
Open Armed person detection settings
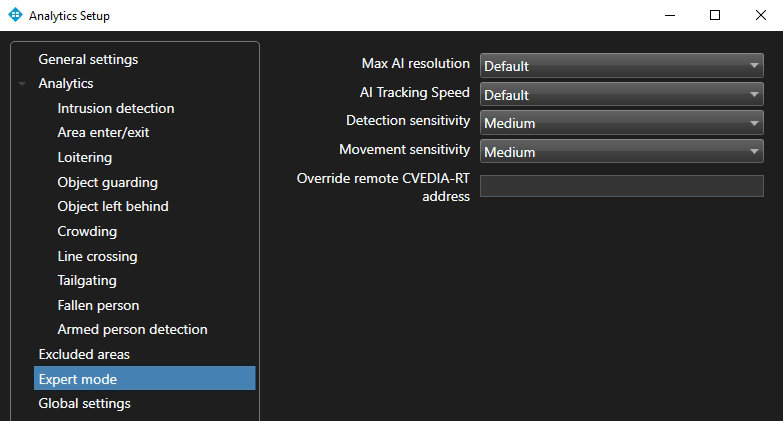pyautogui.click(x=132, y=329)
